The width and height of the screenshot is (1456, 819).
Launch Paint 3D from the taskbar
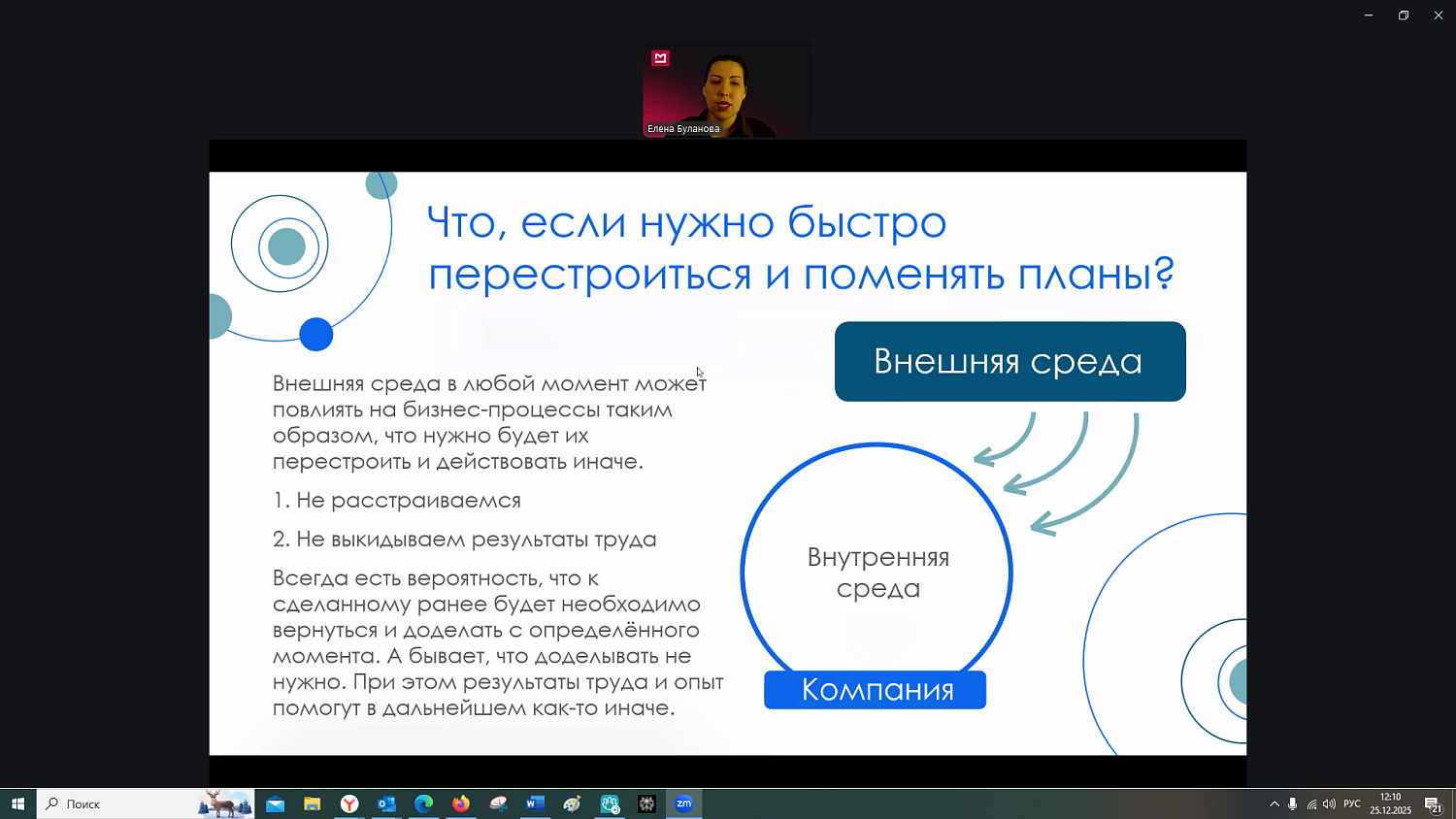[x=573, y=803]
